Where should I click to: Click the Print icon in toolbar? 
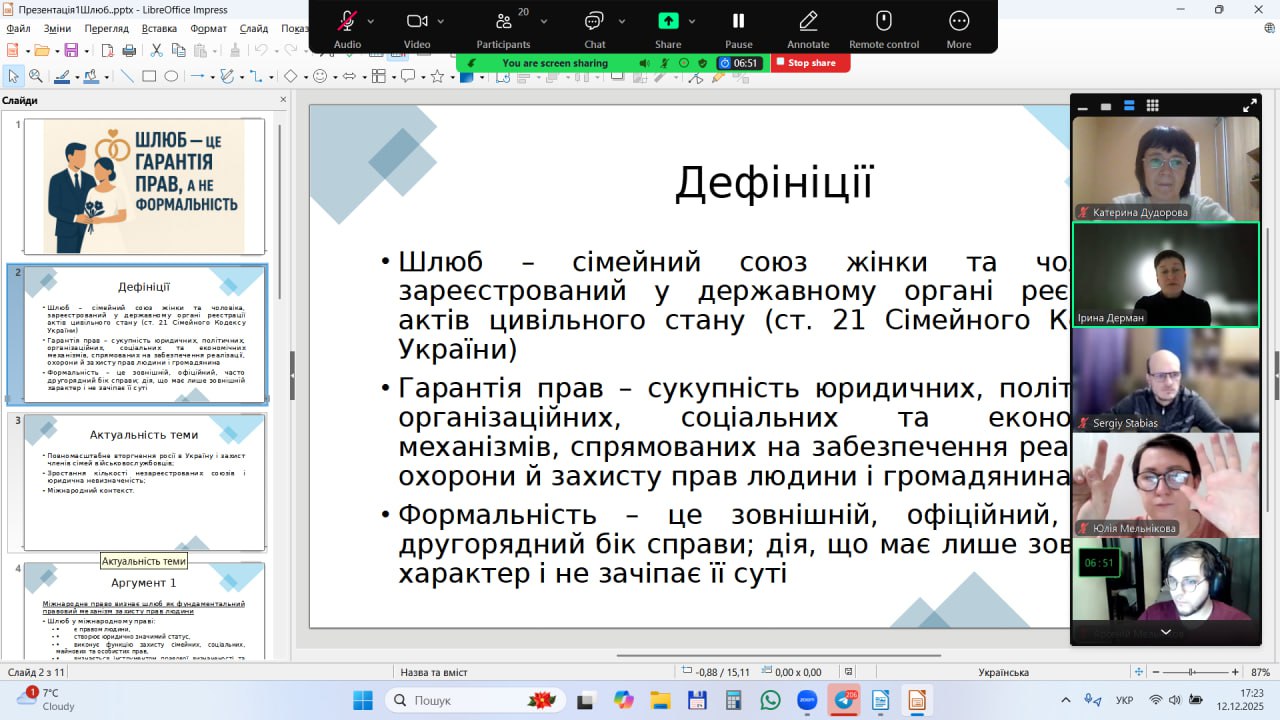[x=129, y=50]
